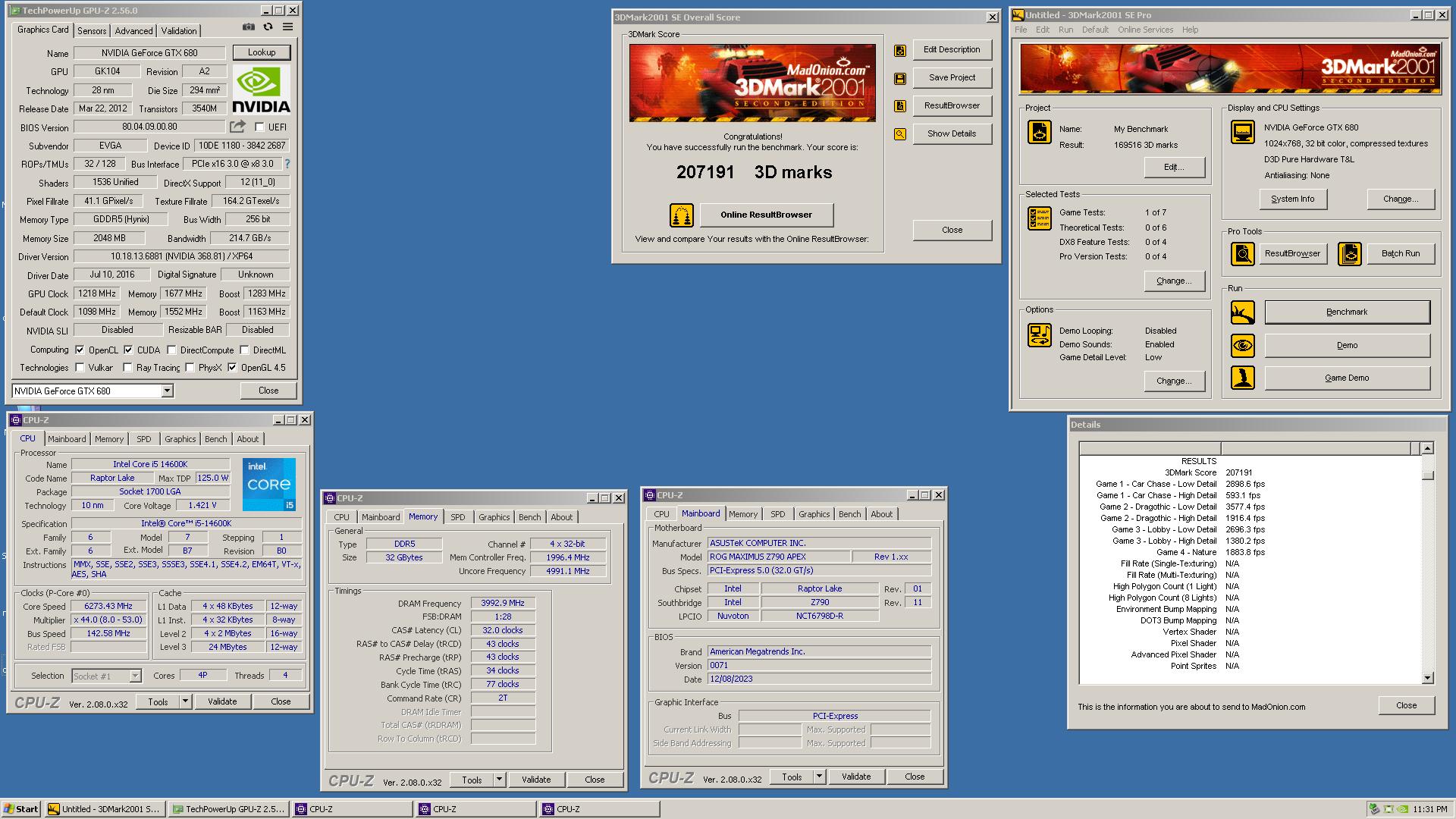This screenshot has height=819, width=1456.
Task: Select SPD tab in CPU-Z Memory window
Action: pyautogui.click(x=457, y=517)
